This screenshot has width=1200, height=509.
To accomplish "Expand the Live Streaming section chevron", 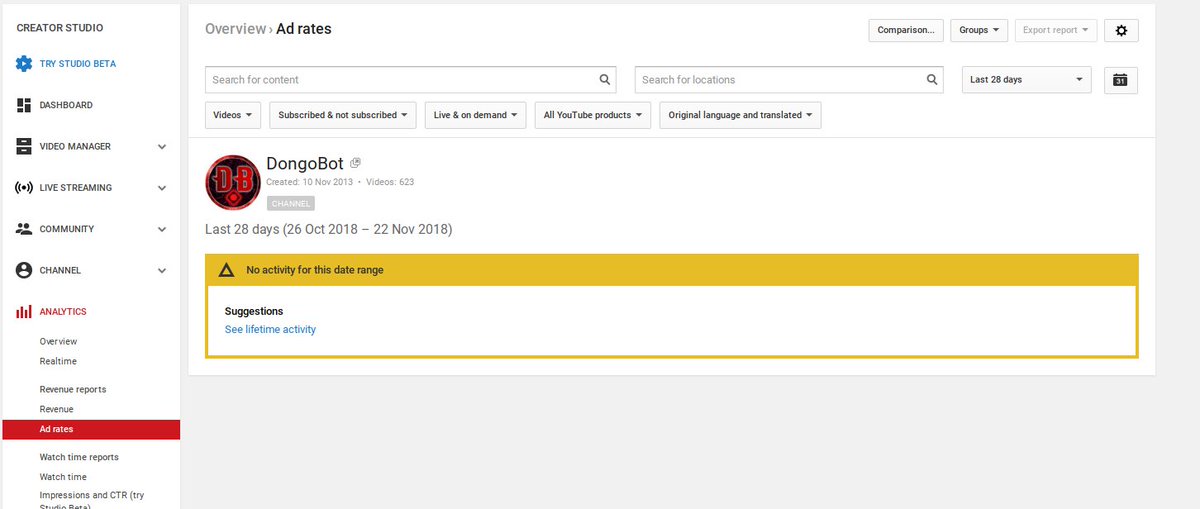I will [162, 188].
